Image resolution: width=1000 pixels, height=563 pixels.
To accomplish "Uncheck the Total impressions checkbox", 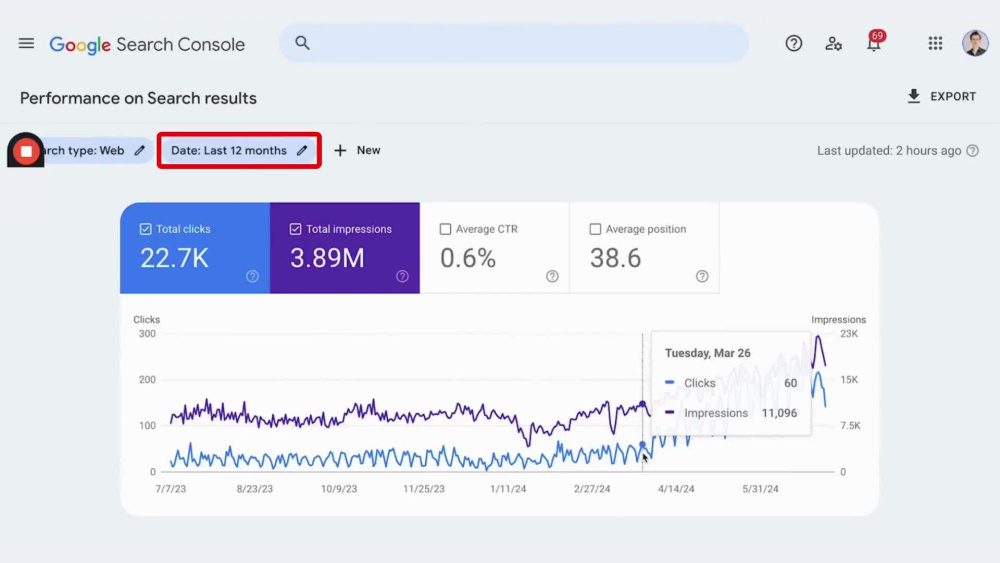I will point(295,229).
